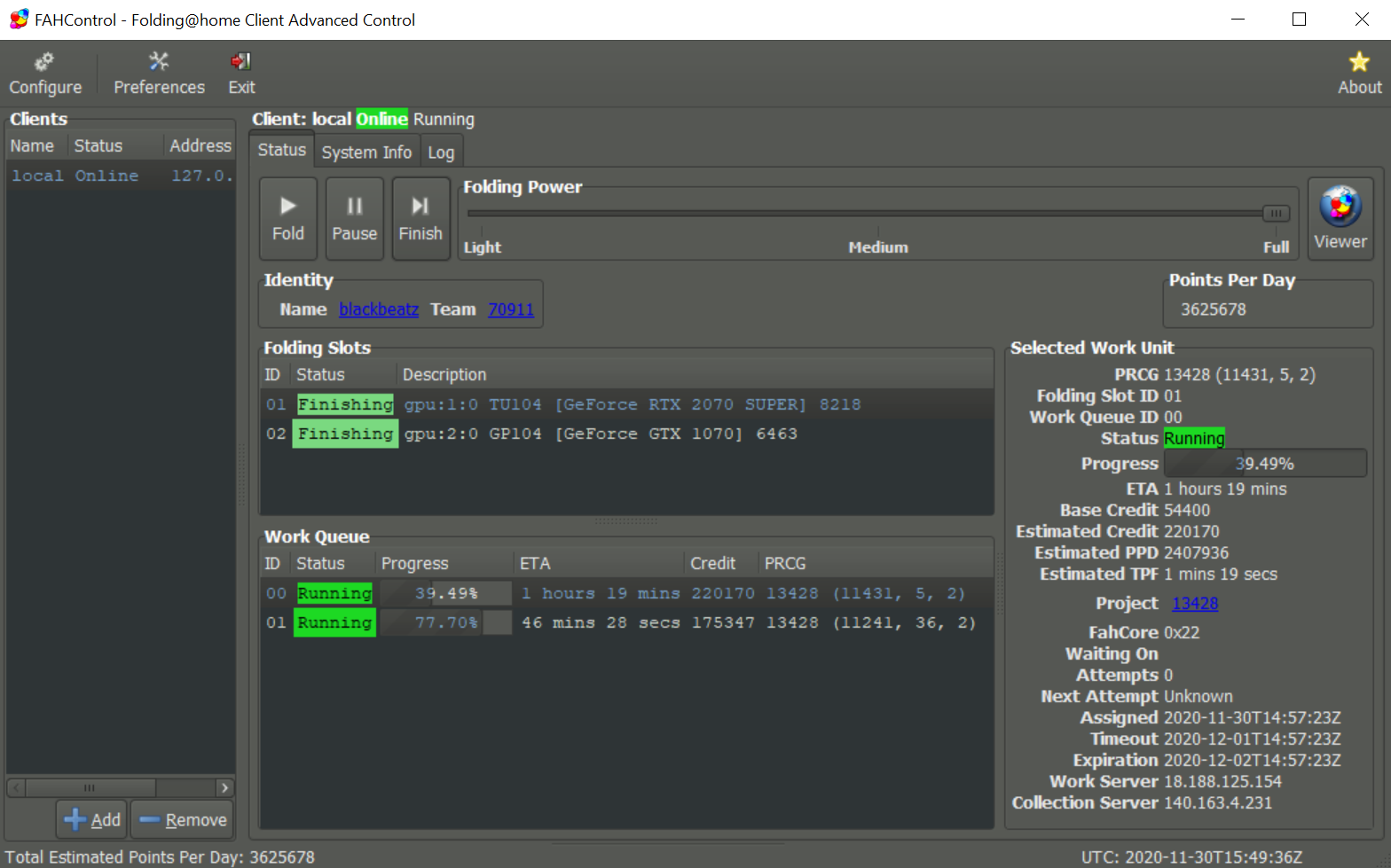This screenshot has width=1391, height=868.
Task: Click the Folding Power slider handle
Action: (1276, 213)
